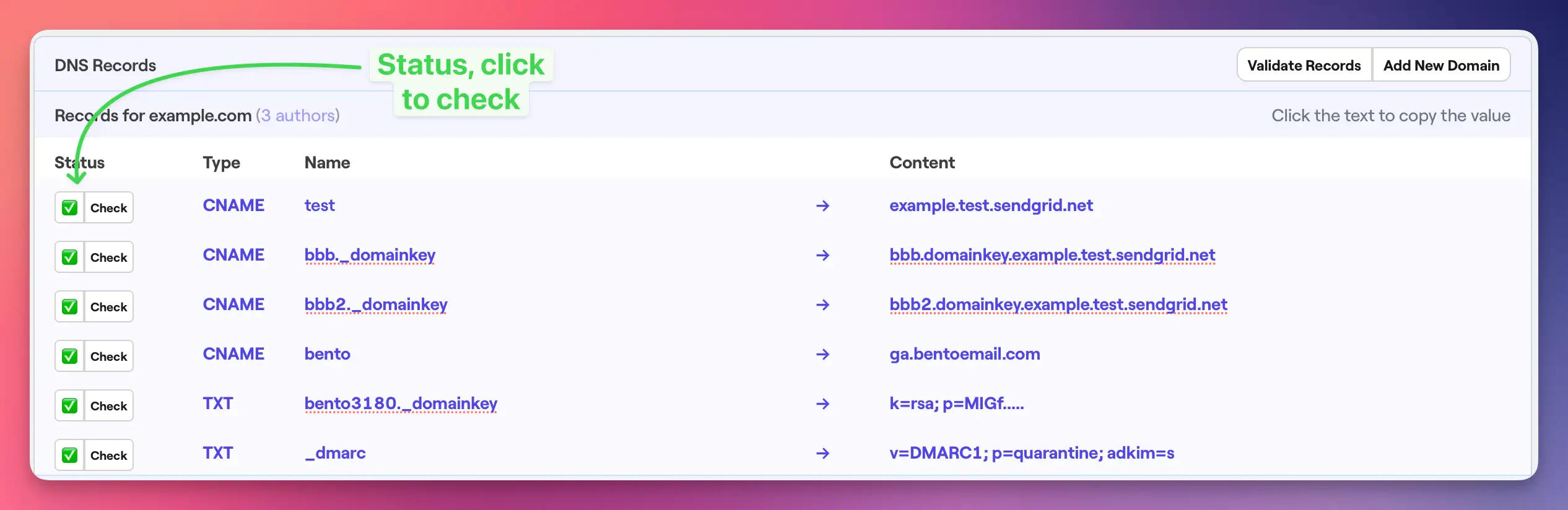1568x510 pixels.
Task: Copy the bbb._domainkey record name
Action: pos(370,255)
